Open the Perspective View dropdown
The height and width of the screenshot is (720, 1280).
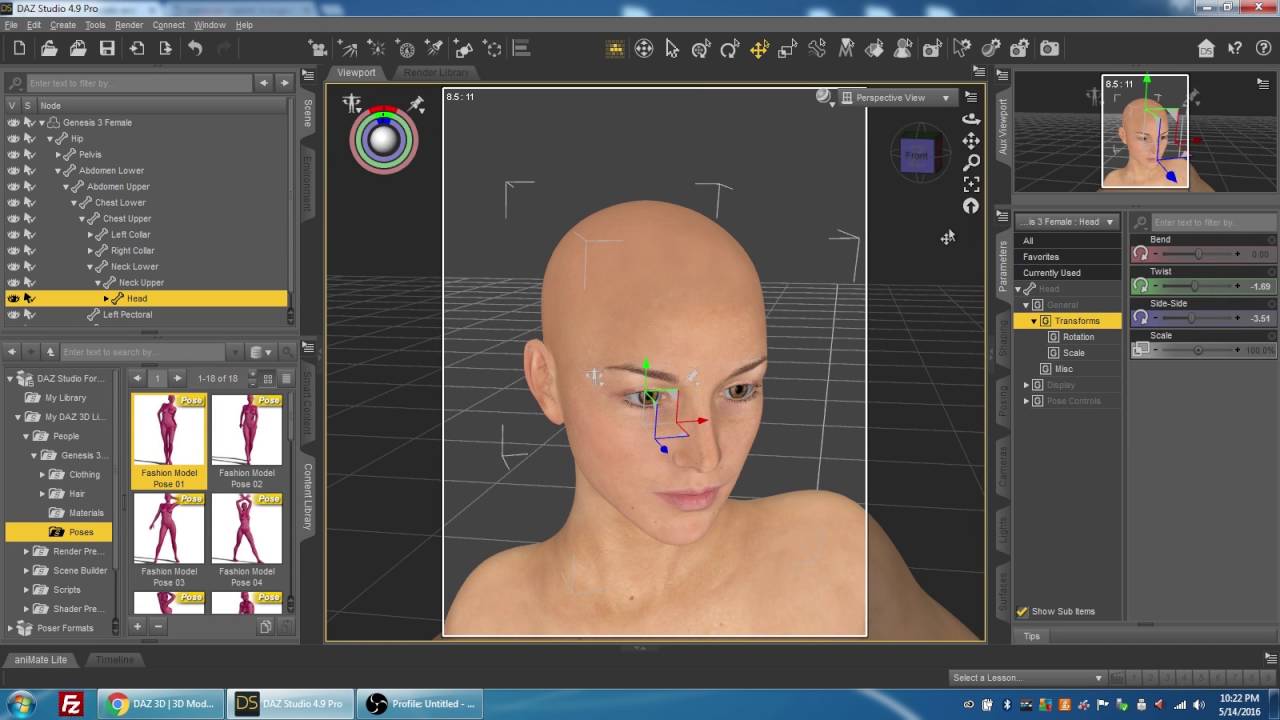click(896, 98)
